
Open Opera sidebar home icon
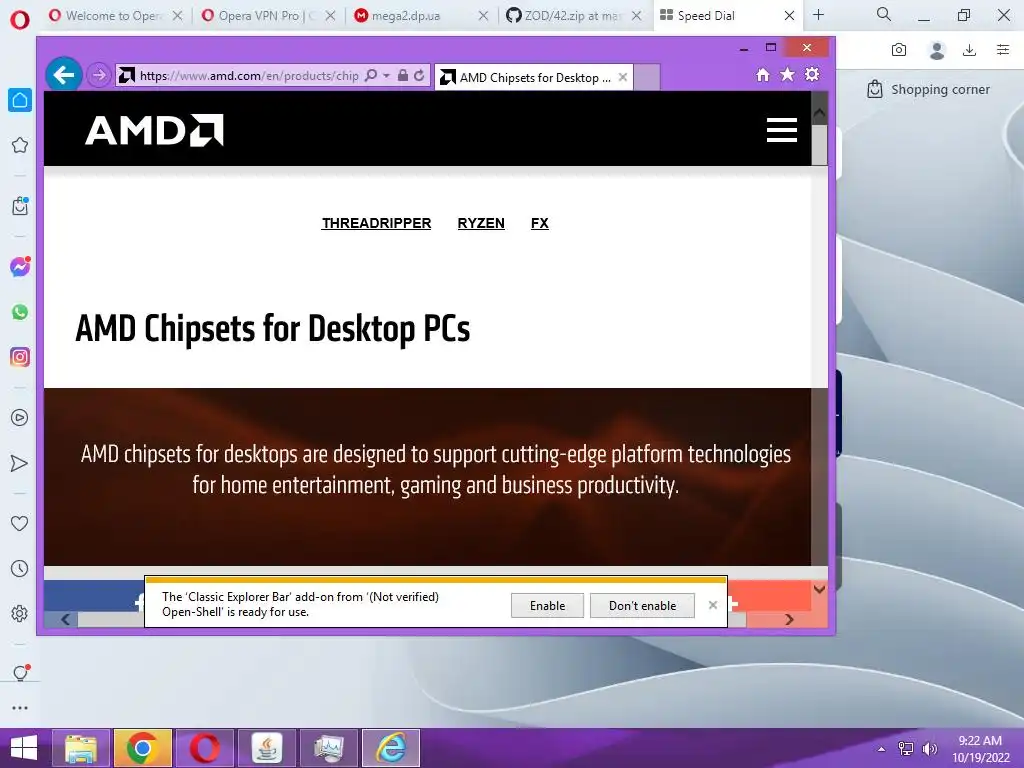coord(20,100)
